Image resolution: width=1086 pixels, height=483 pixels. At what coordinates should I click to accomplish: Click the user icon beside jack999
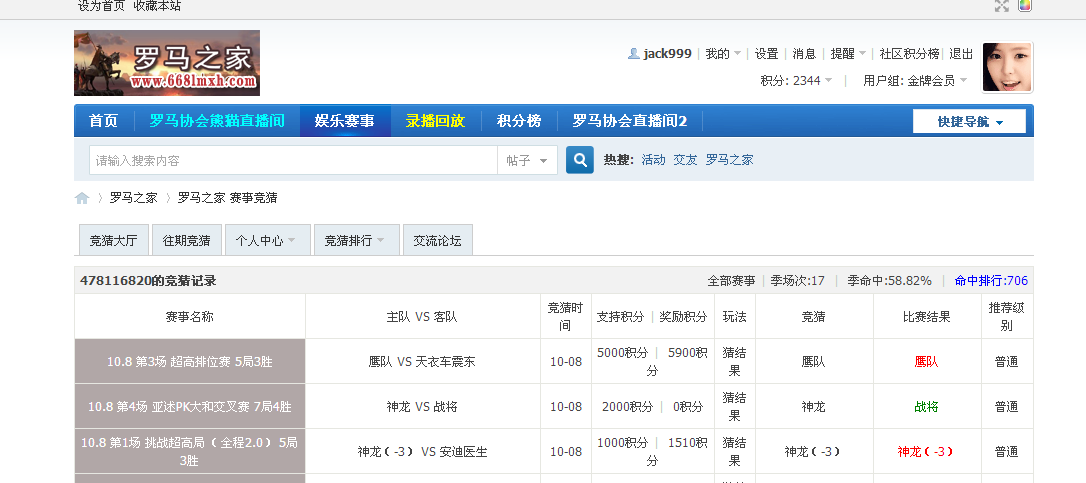(633, 54)
